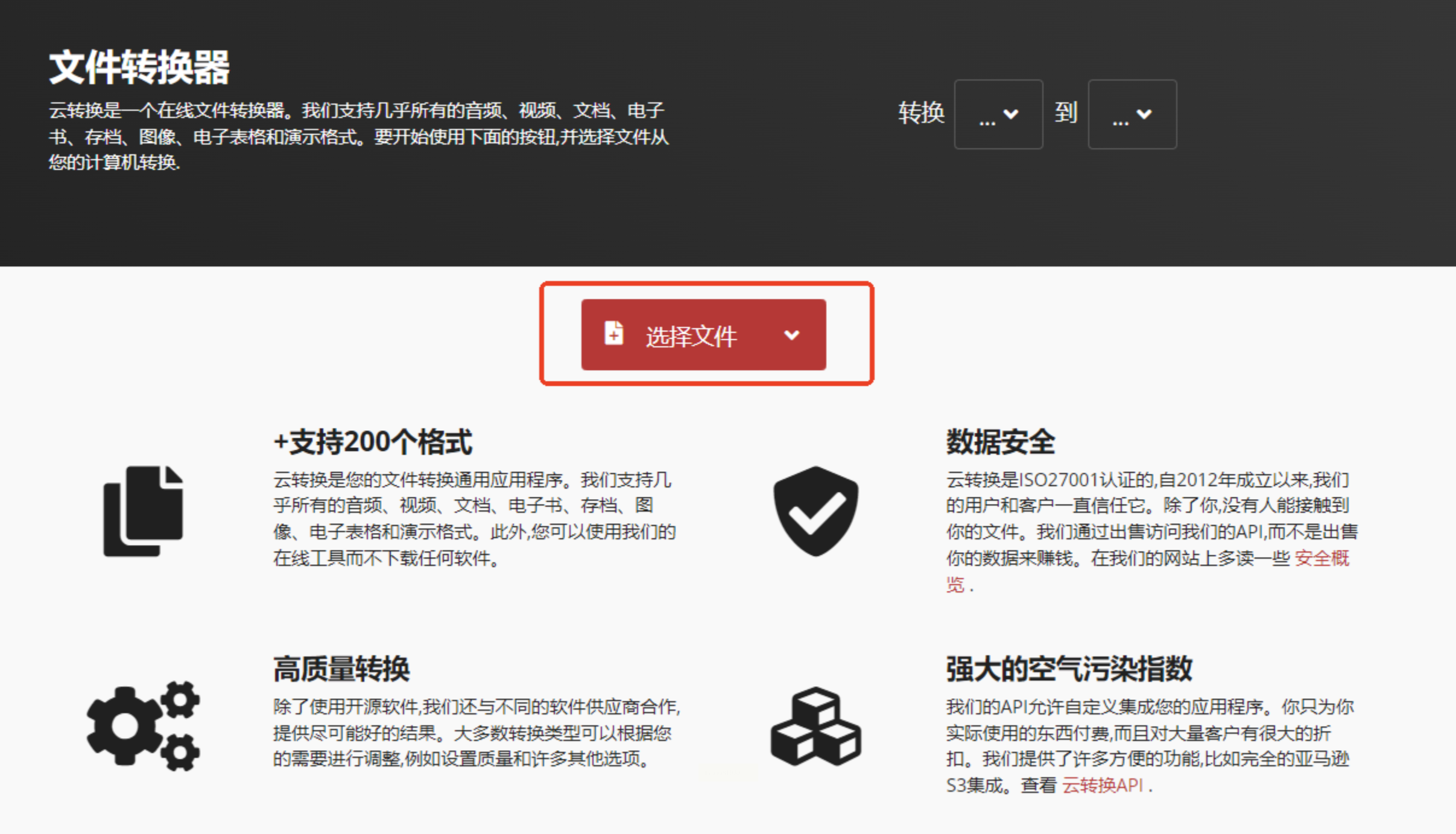Click paragraph starting 我们的API允许自定义集成
Viewport: 1456px width, 834px height.
pos(1150,745)
